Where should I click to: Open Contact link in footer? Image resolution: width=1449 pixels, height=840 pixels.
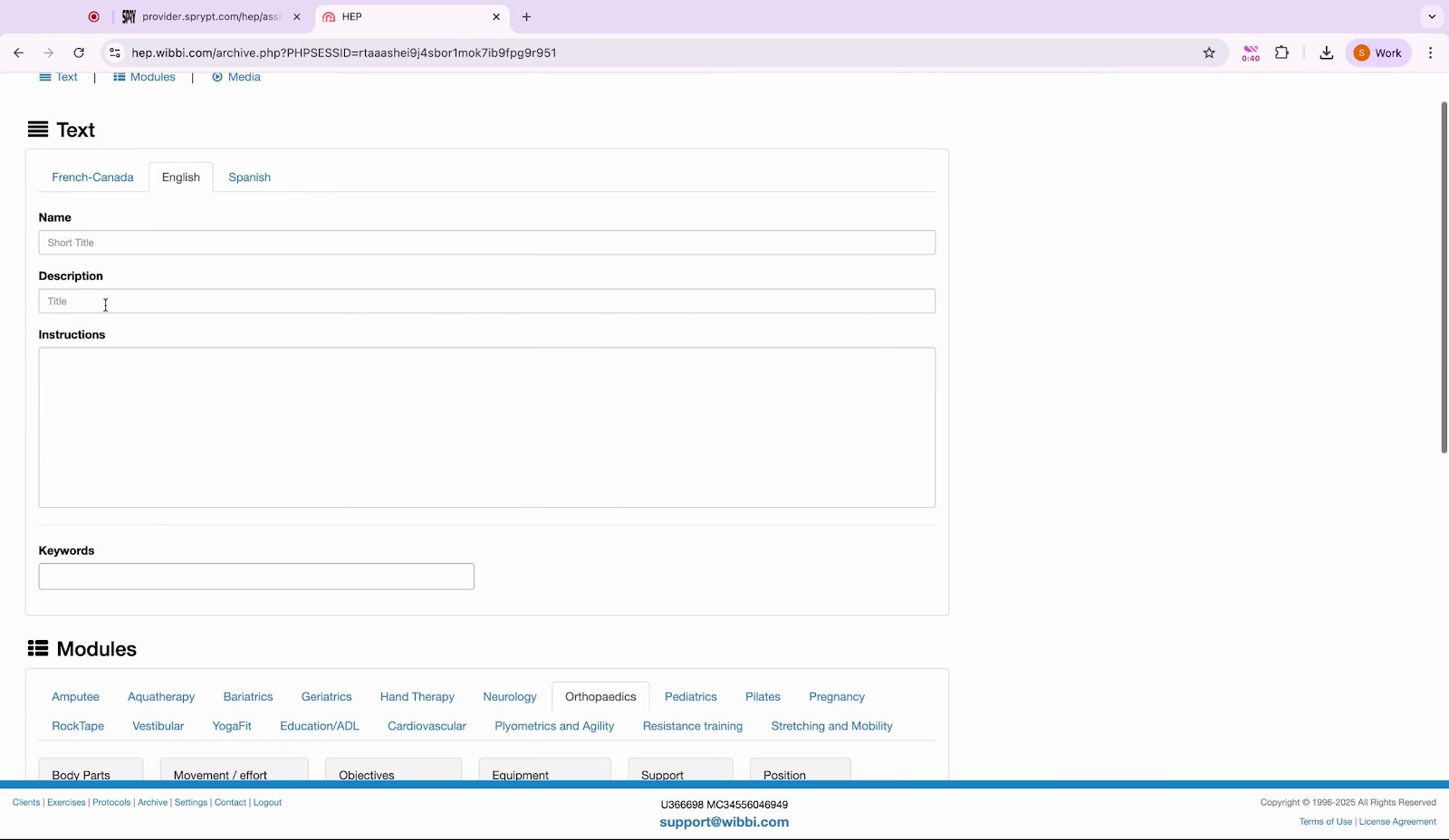(x=230, y=803)
